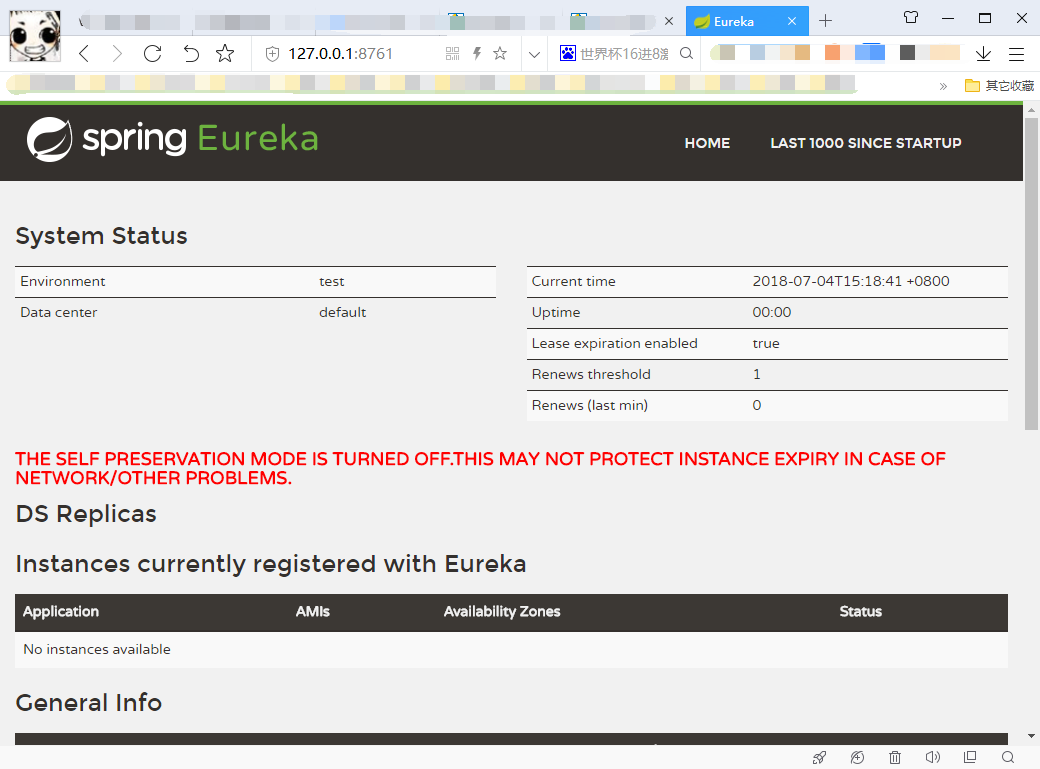
Task: Click the Renews (last min) value 0
Action: click(x=757, y=405)
